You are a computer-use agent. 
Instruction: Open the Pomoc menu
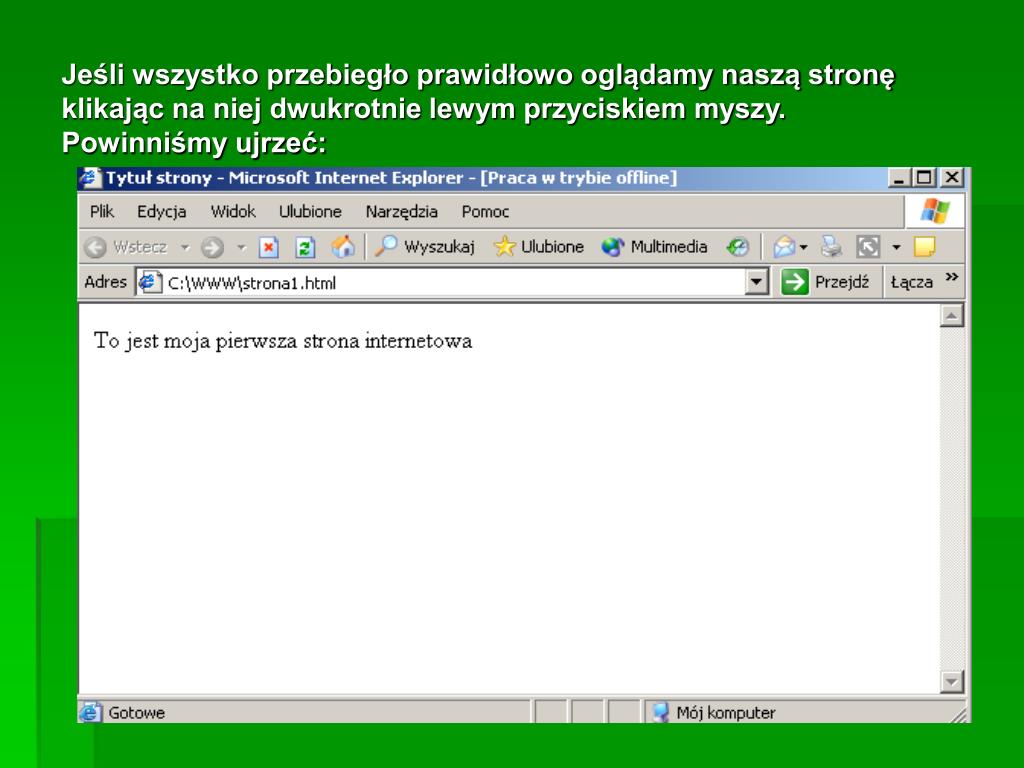[x=485, y=212]
